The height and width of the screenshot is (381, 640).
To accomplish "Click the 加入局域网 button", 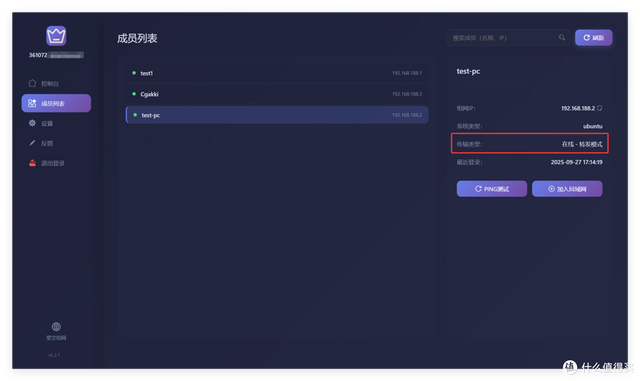I will pyautogui.click(x=567, y=189).
